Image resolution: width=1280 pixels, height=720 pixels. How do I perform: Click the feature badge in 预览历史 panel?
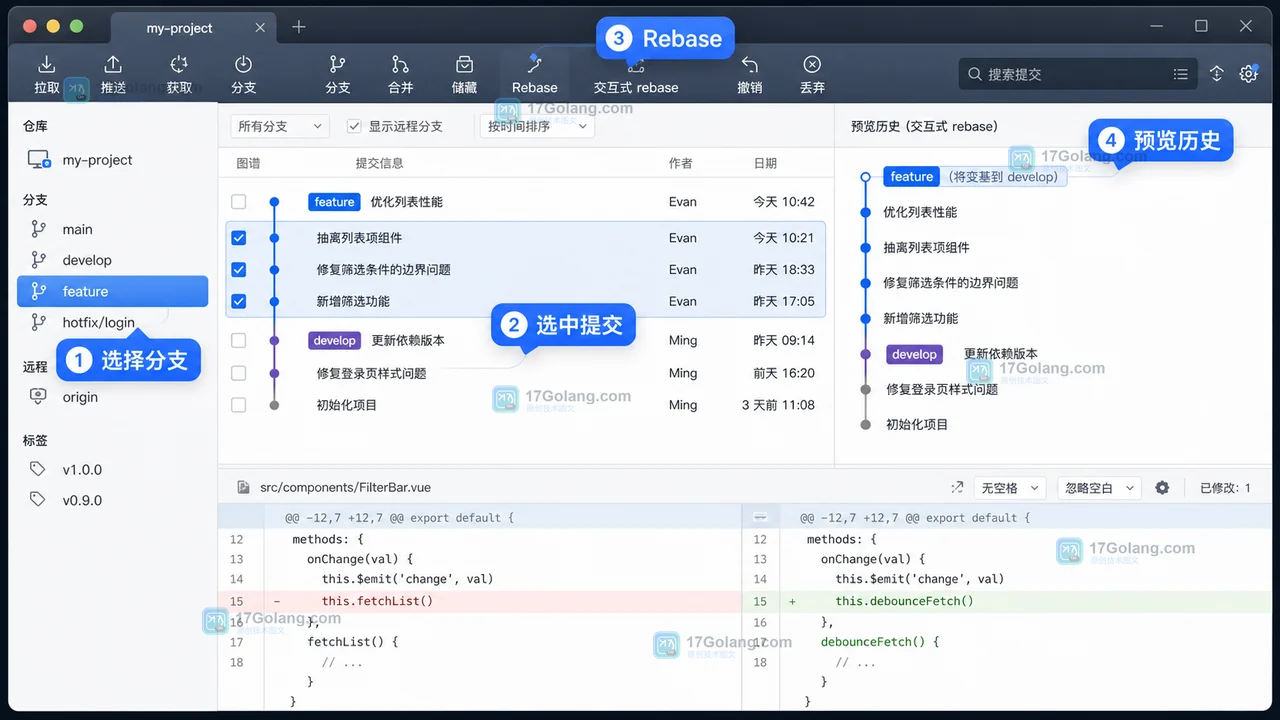[911, 177]
